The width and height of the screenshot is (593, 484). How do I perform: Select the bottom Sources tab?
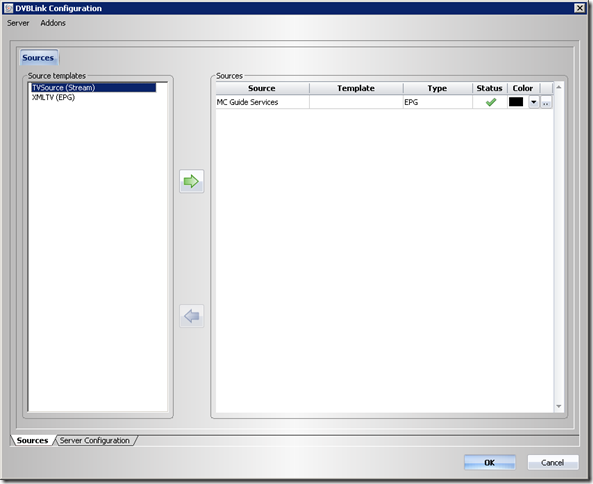point(33,441)
